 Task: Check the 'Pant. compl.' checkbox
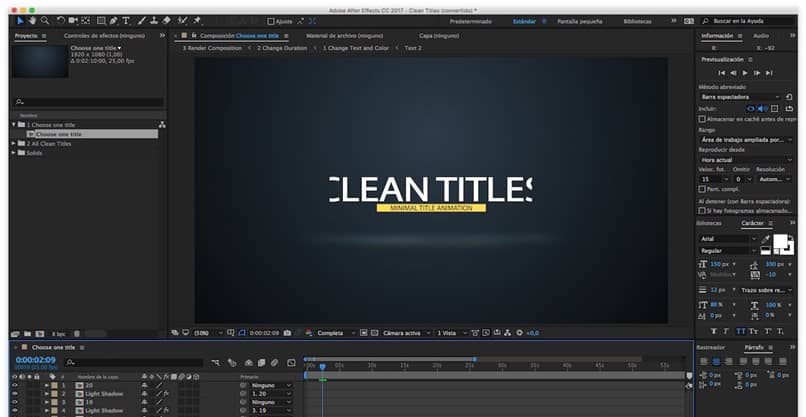tap(702, 189)
